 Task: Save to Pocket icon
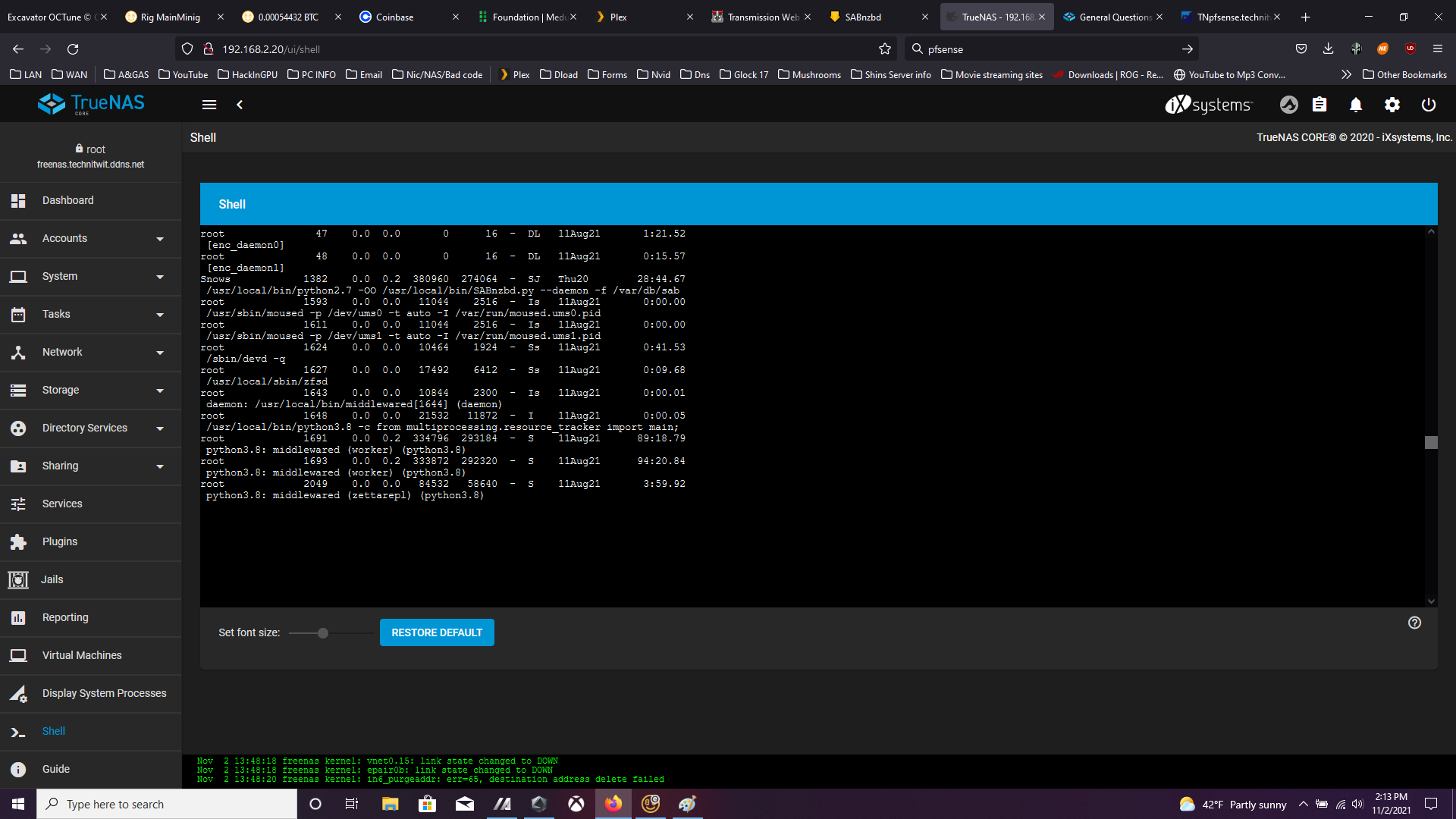[1301, 49]
